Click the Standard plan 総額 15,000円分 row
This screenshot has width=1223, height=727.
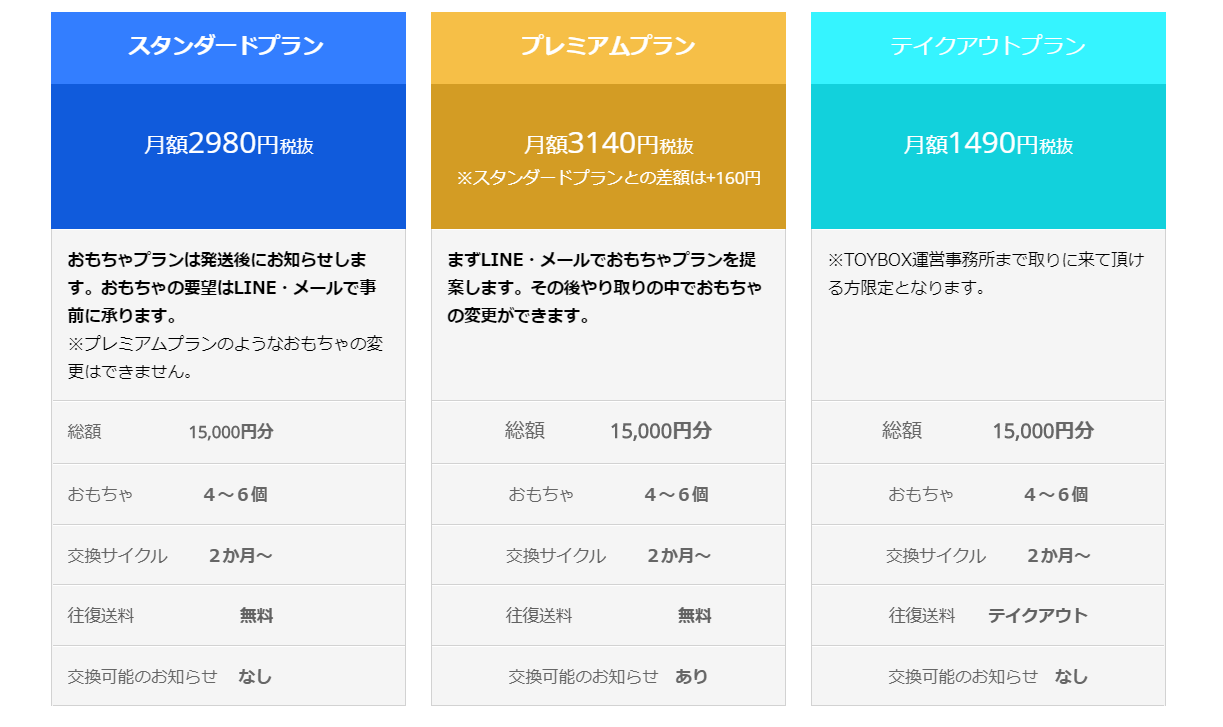[x=228, y=432]
